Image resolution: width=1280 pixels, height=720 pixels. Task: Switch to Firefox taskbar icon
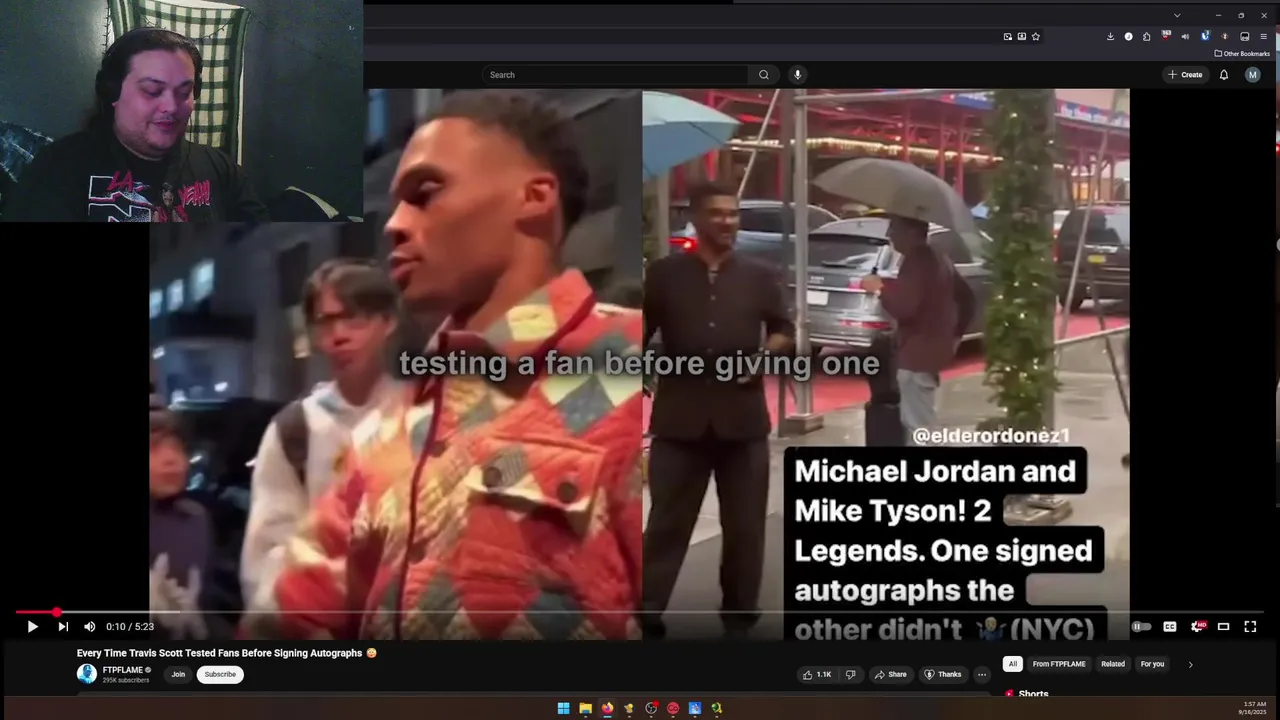pyautogui.click(x=607, y=708)
